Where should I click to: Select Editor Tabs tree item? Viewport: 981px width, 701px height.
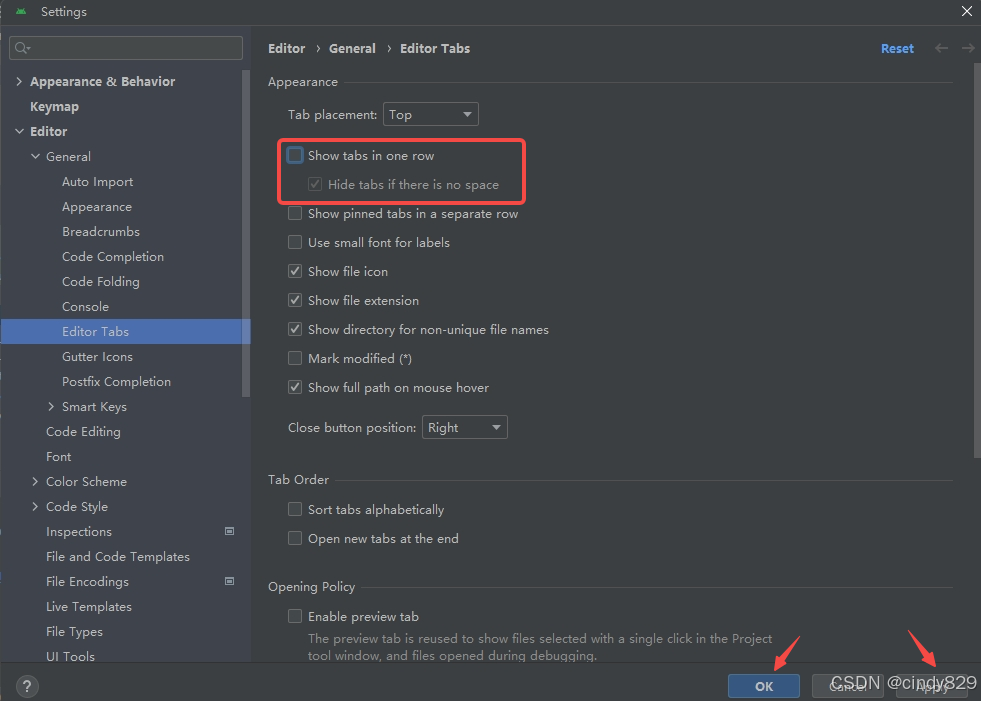125,332
